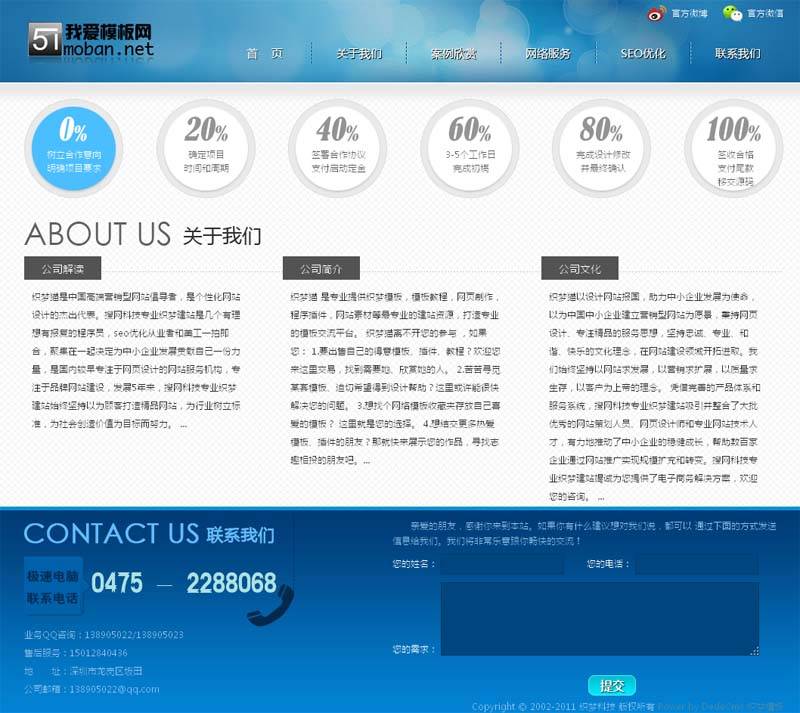The width and height of the screenshot is (800, 713).
Task: Click the 您的电话 phone input field
Action: point(696,565)
